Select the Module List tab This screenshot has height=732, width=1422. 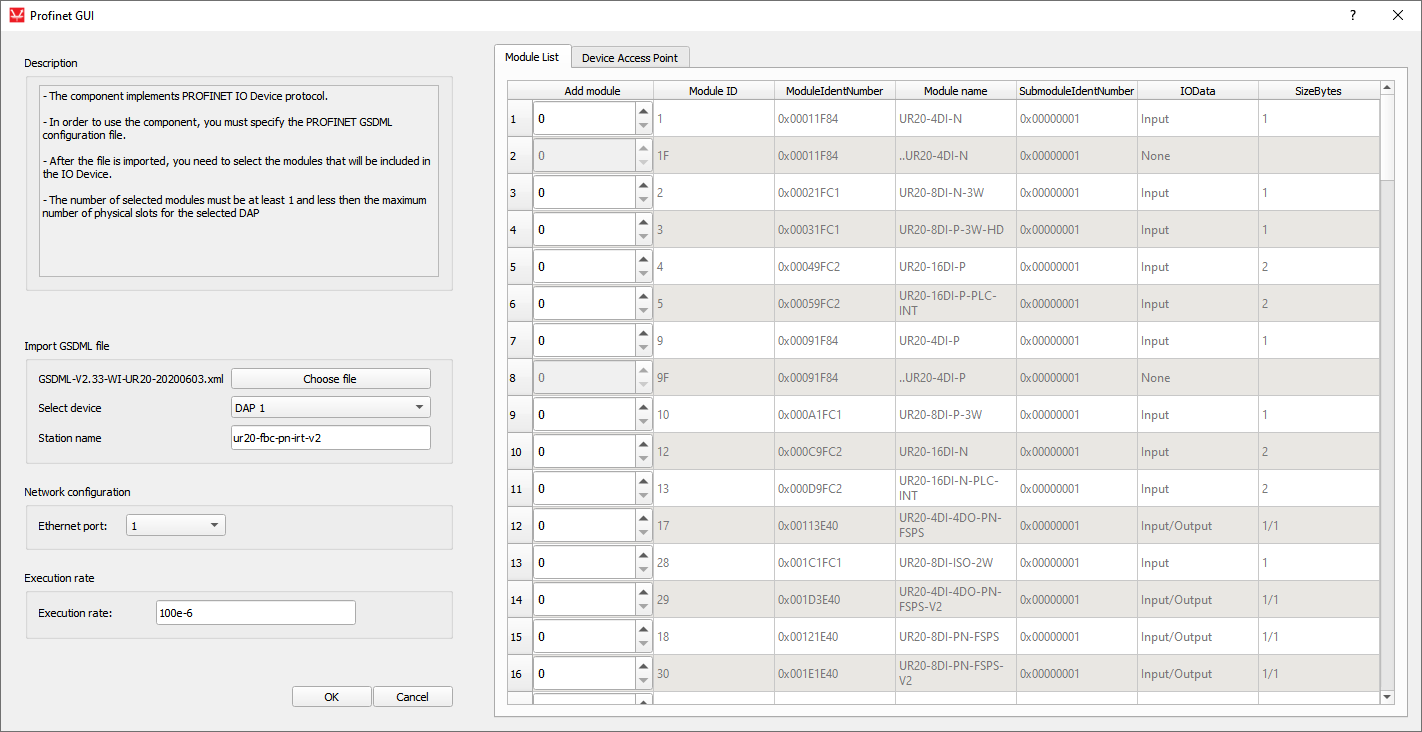coord(531,57)
